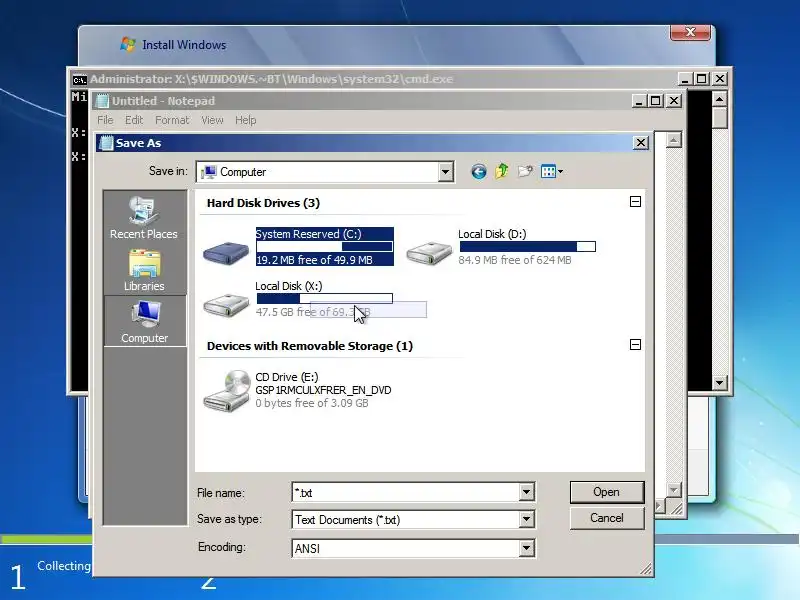
Task: Close the Save As dialog
Action: [x=640, y=143]
